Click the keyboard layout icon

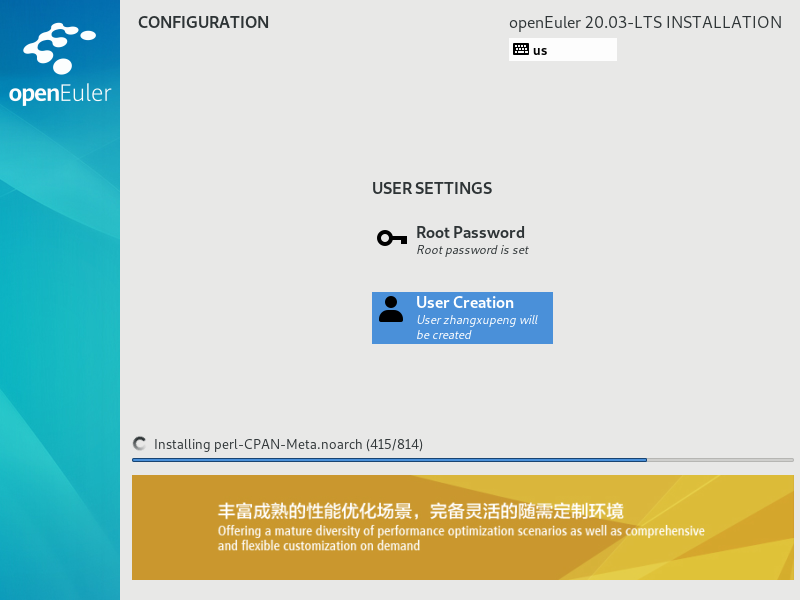[521, 49]
